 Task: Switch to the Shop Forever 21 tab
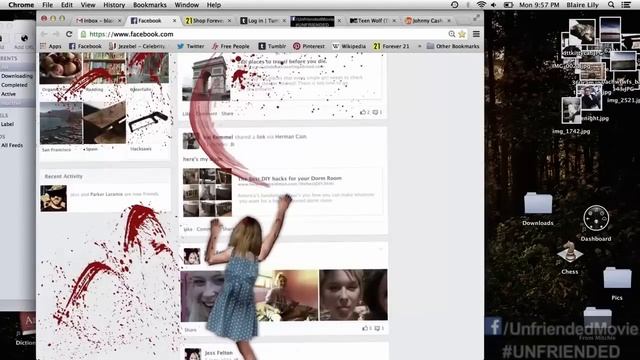(x=207, y=20)
